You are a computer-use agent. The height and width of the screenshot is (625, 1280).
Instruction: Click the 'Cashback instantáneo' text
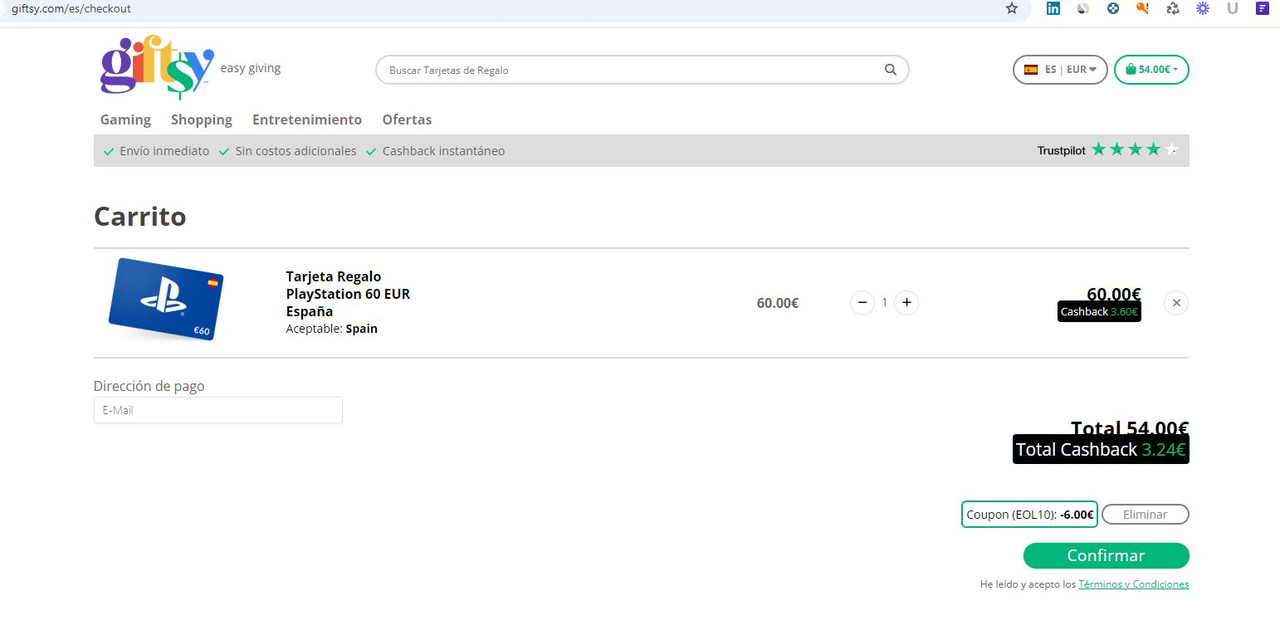pyautogui.click(x=443, y=151)
